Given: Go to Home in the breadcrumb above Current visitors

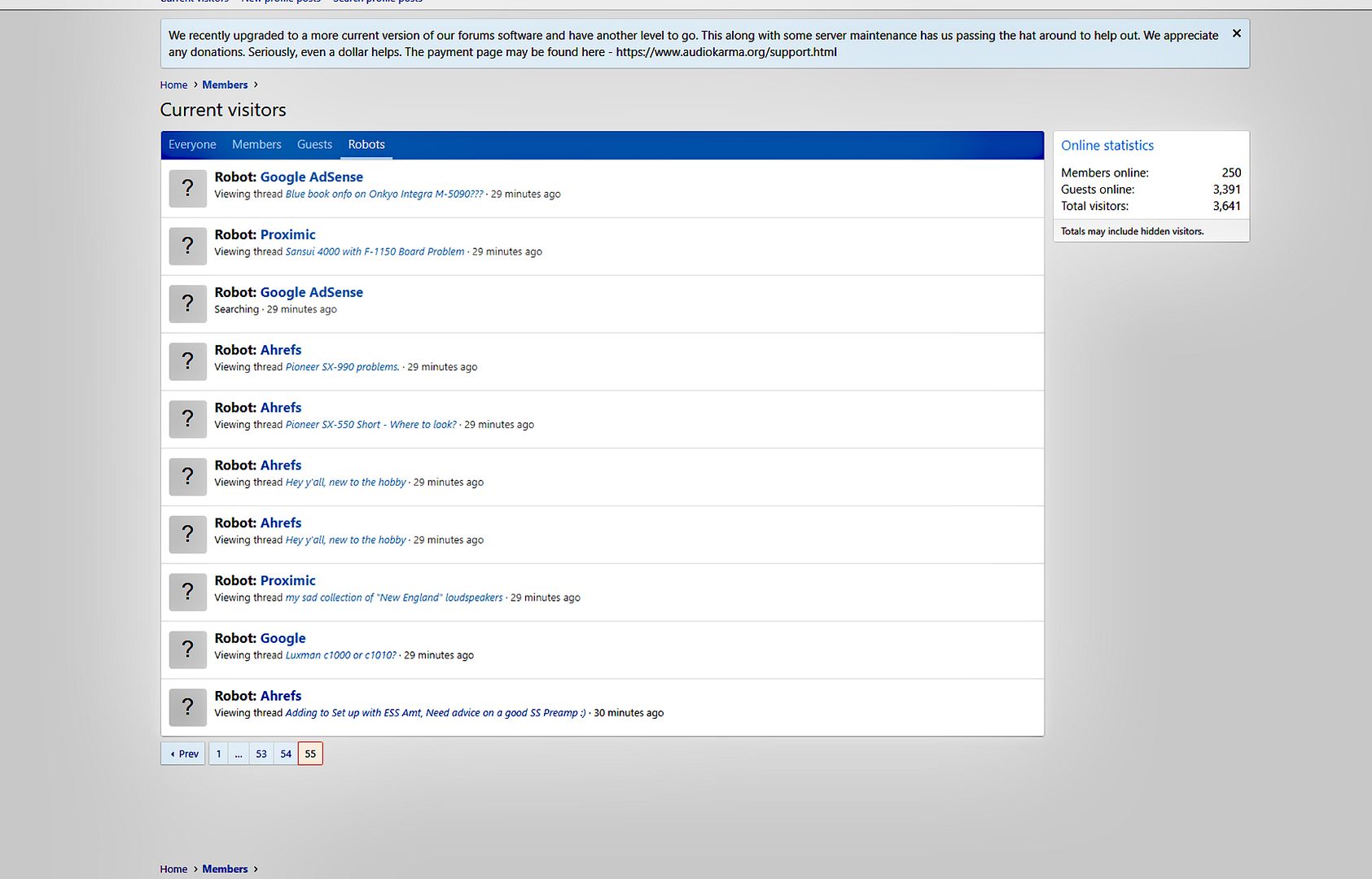Looking at the screenshot, I should click(173, 85).
